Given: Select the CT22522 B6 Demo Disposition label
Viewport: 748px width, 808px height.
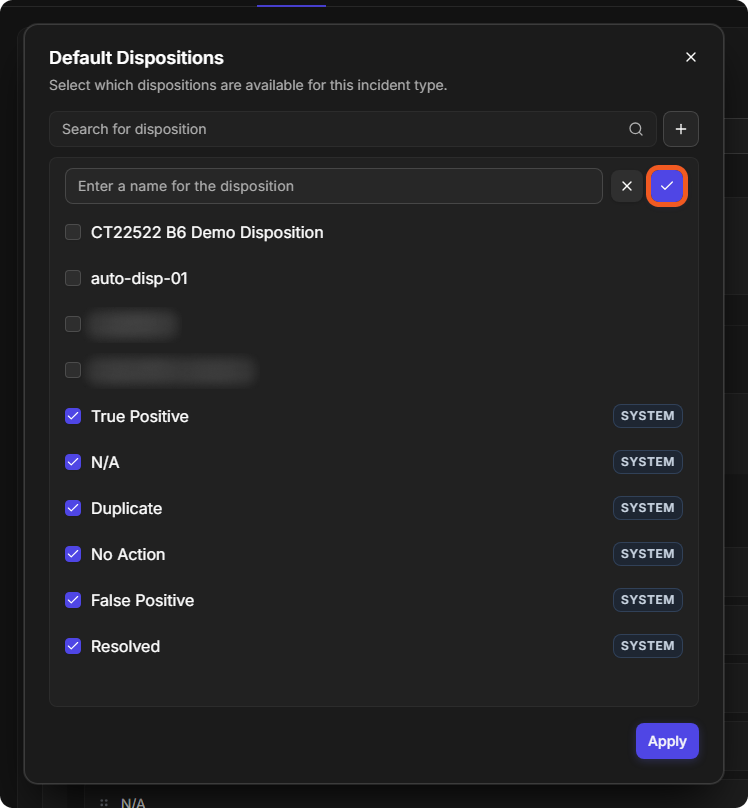Looking at the screenshot, I should click(x=207, y=232).
